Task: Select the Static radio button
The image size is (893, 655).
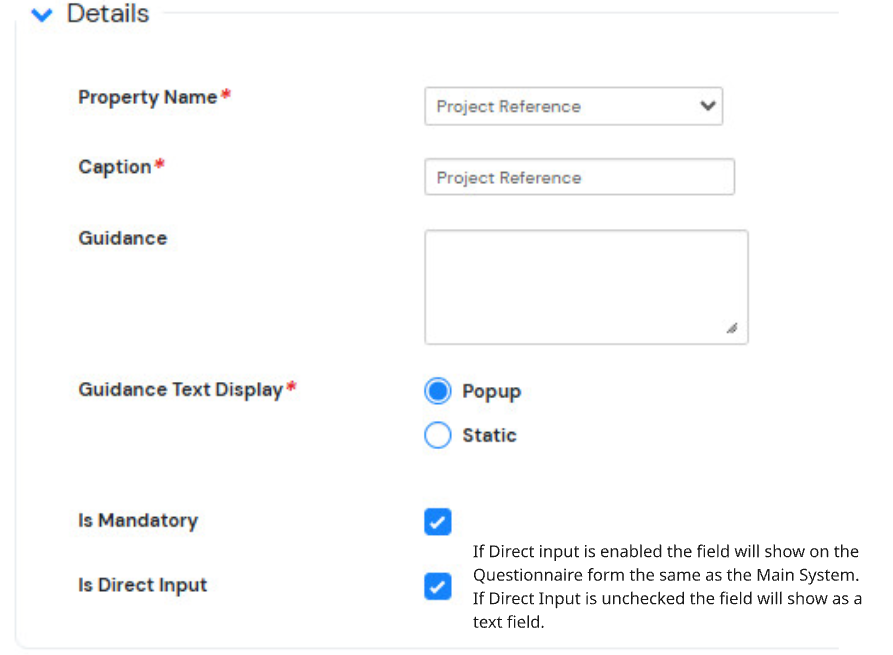Action: pyautogui.click(x=437, y=435)
